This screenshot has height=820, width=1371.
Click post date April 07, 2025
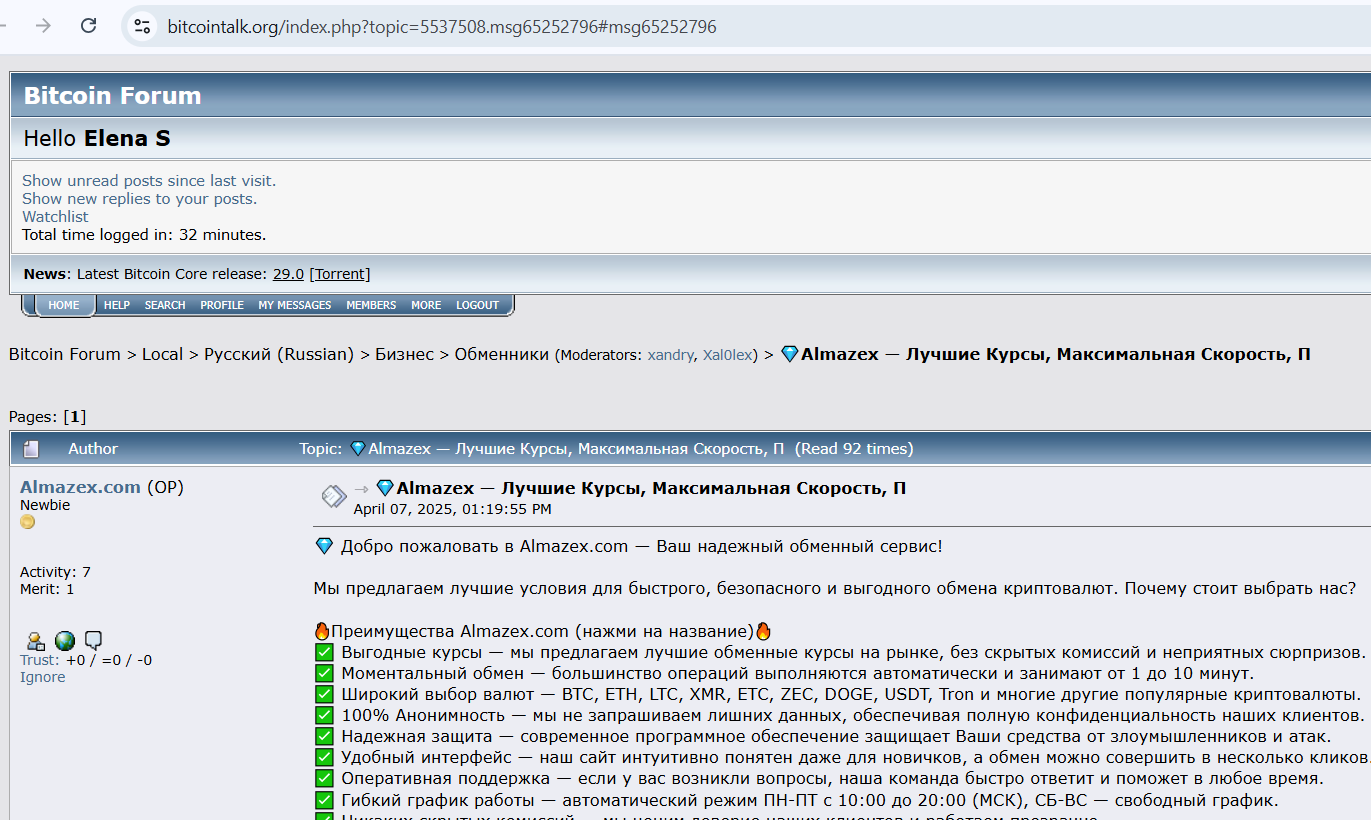pyautogui.click(x=452, y=509)
